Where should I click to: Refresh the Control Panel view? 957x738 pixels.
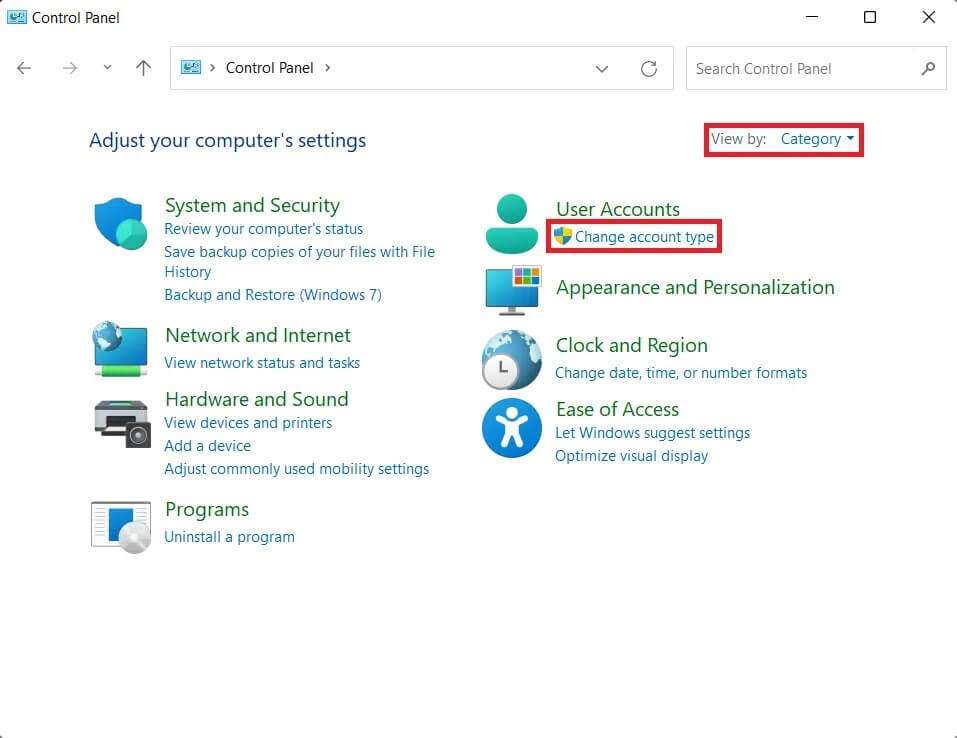tap(649, 68)
